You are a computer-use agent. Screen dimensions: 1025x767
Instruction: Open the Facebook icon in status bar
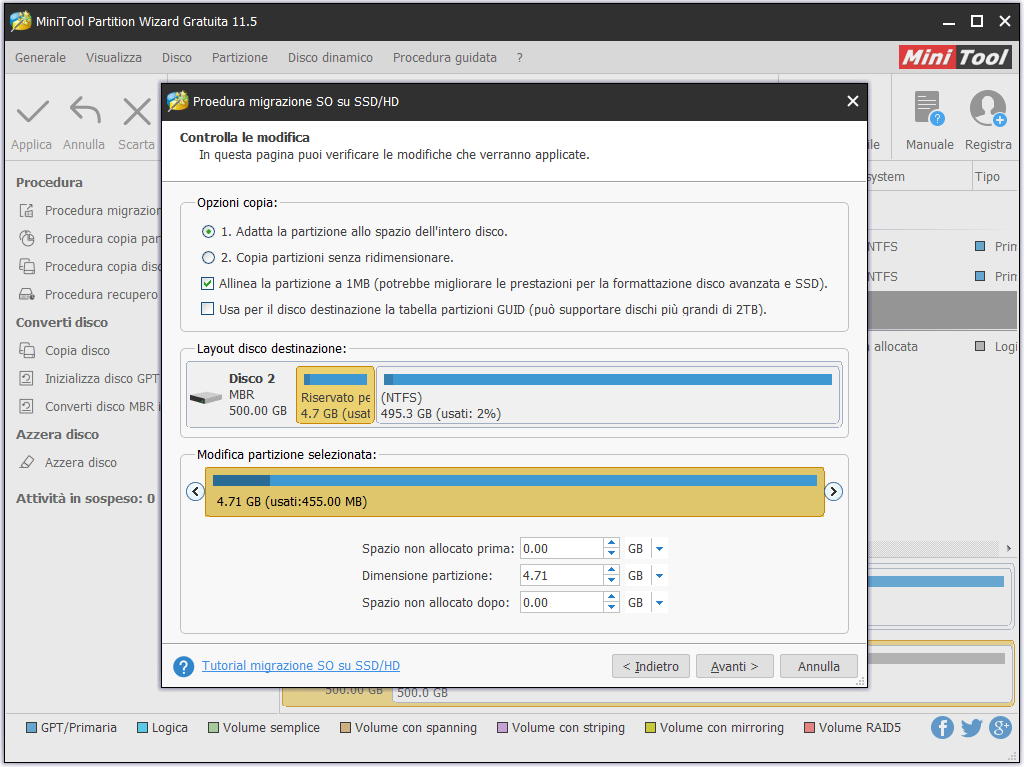coord(942,728)
